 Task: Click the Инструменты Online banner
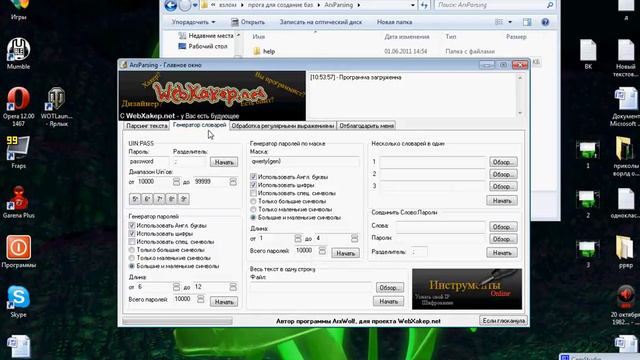click(x=467, y=289)
